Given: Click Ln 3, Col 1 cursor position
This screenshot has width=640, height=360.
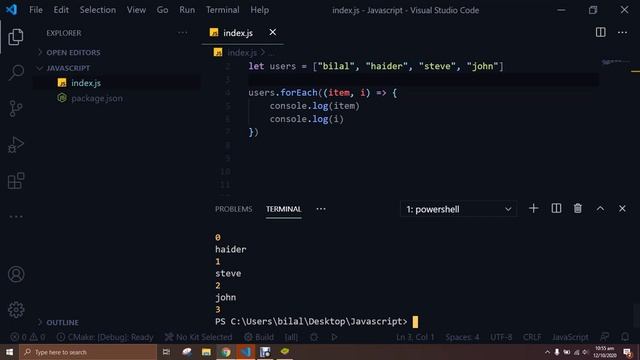Looking at the screenshot, I should 415,337.
